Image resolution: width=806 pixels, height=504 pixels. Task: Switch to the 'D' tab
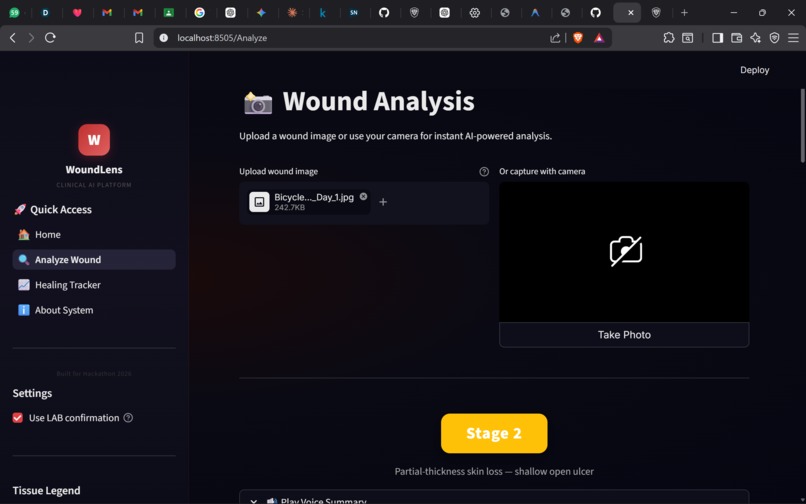pos(46,13)
